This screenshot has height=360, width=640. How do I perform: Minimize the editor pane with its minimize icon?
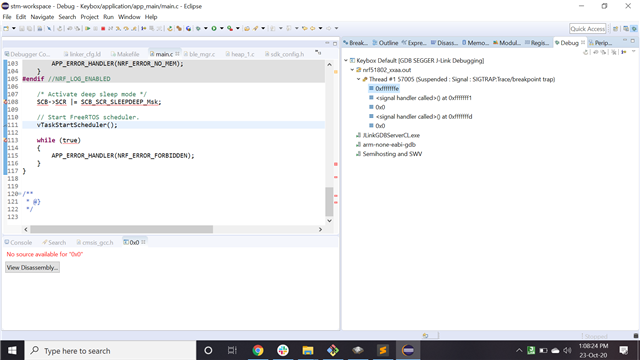327,43
